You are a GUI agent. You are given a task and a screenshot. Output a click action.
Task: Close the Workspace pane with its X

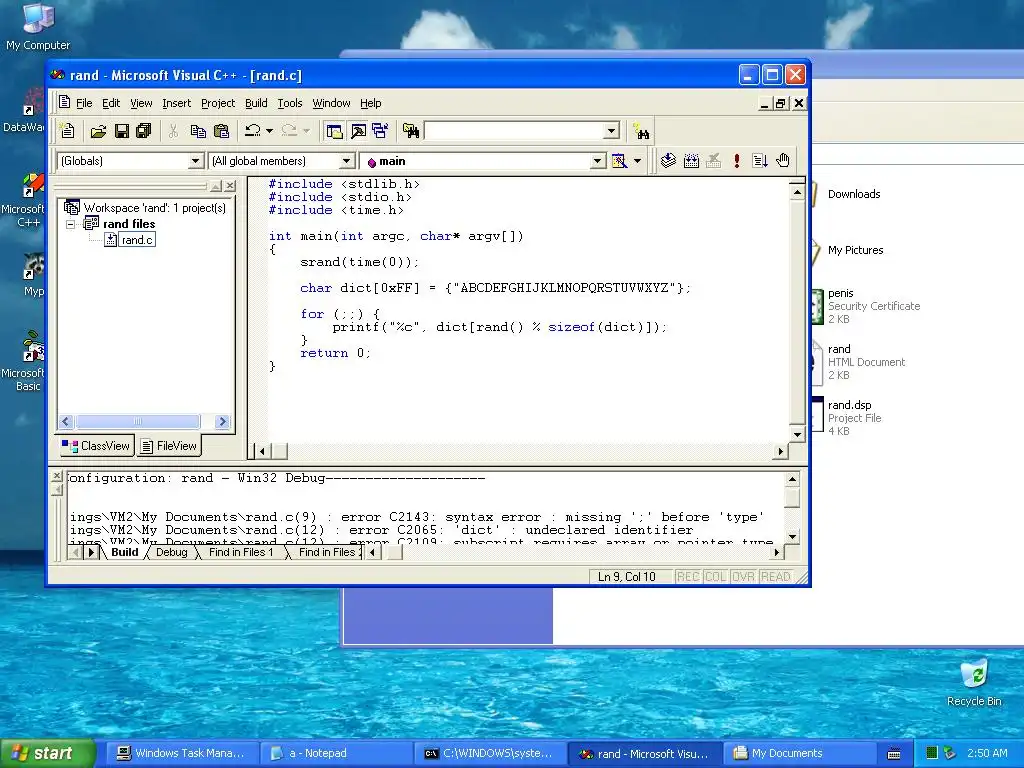point(230,186)
